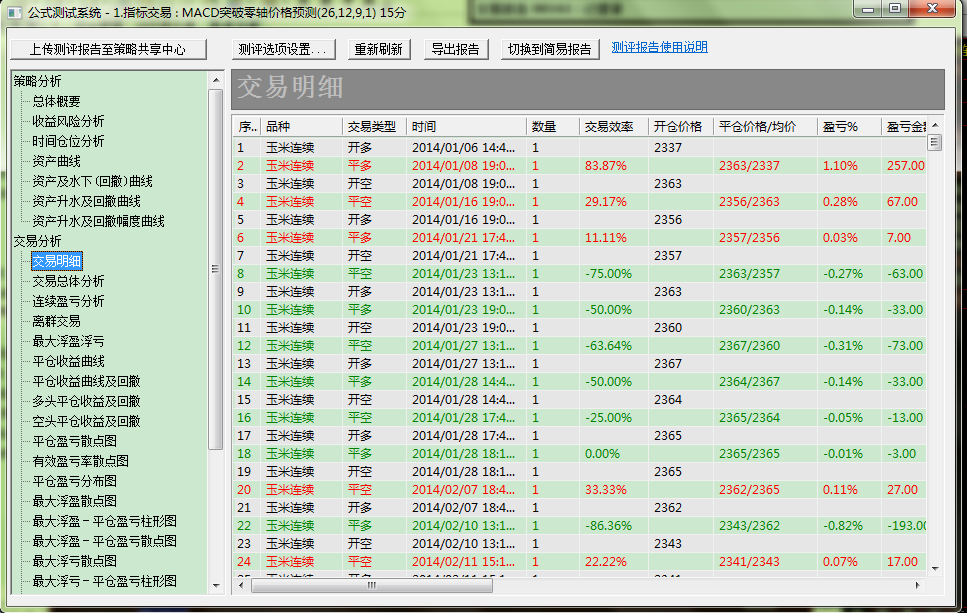This screenshot has width=967, height=613.
Task: Switch to simple report via 切换到简易报告
Action: click(549, 49)
